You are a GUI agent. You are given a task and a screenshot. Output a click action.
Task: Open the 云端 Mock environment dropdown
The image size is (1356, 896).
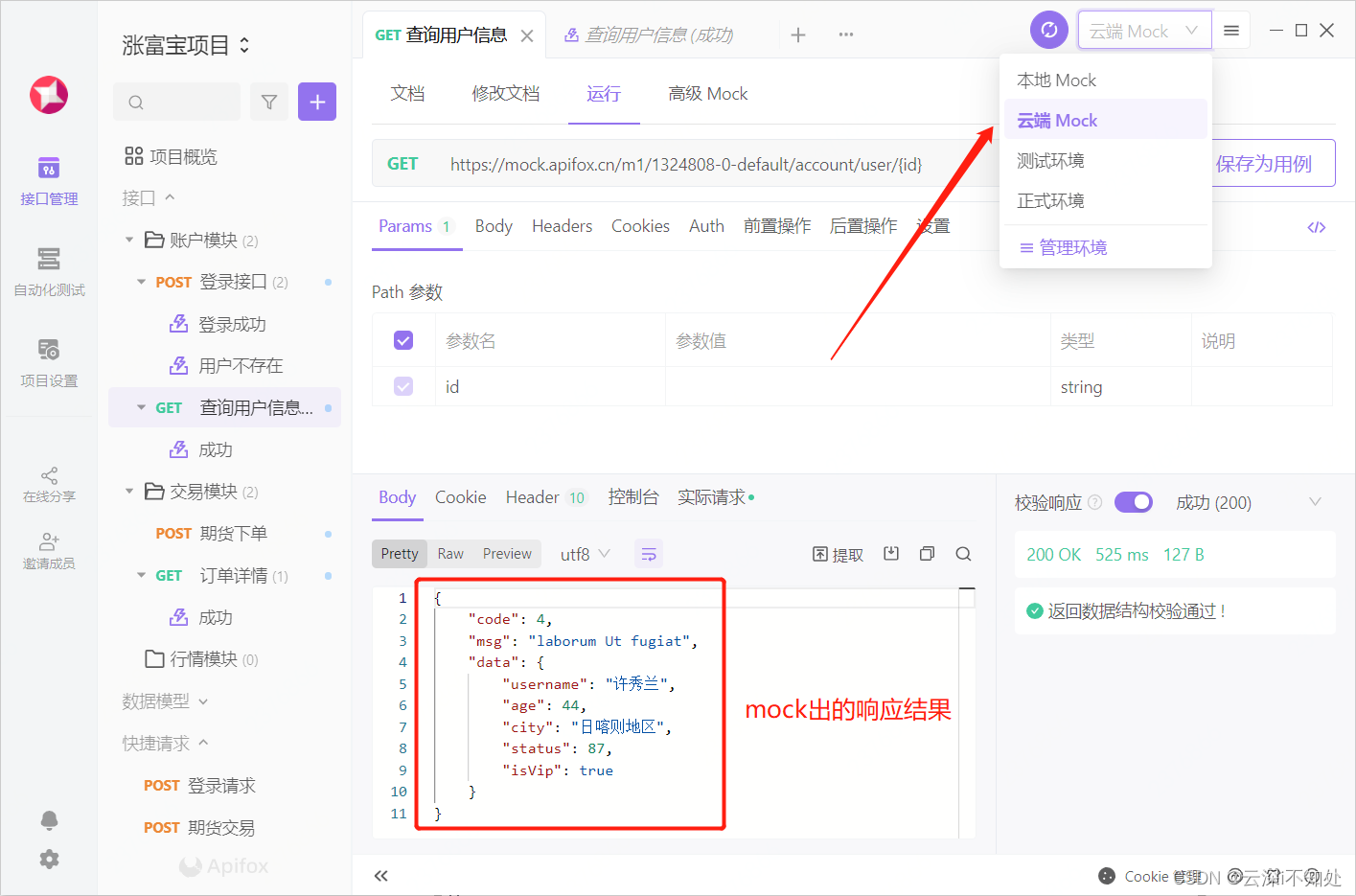click(1144, 31)
